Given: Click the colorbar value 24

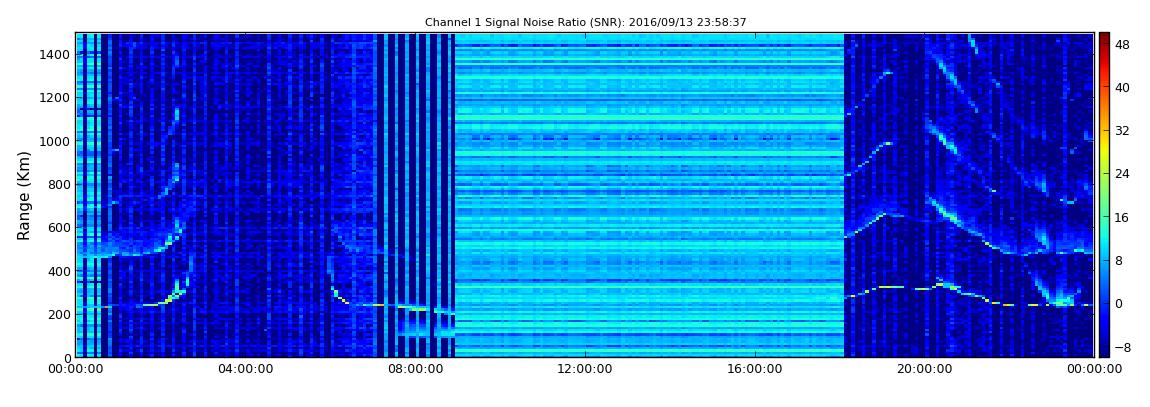Looking at the screenshot, I should click(1122, 174).
